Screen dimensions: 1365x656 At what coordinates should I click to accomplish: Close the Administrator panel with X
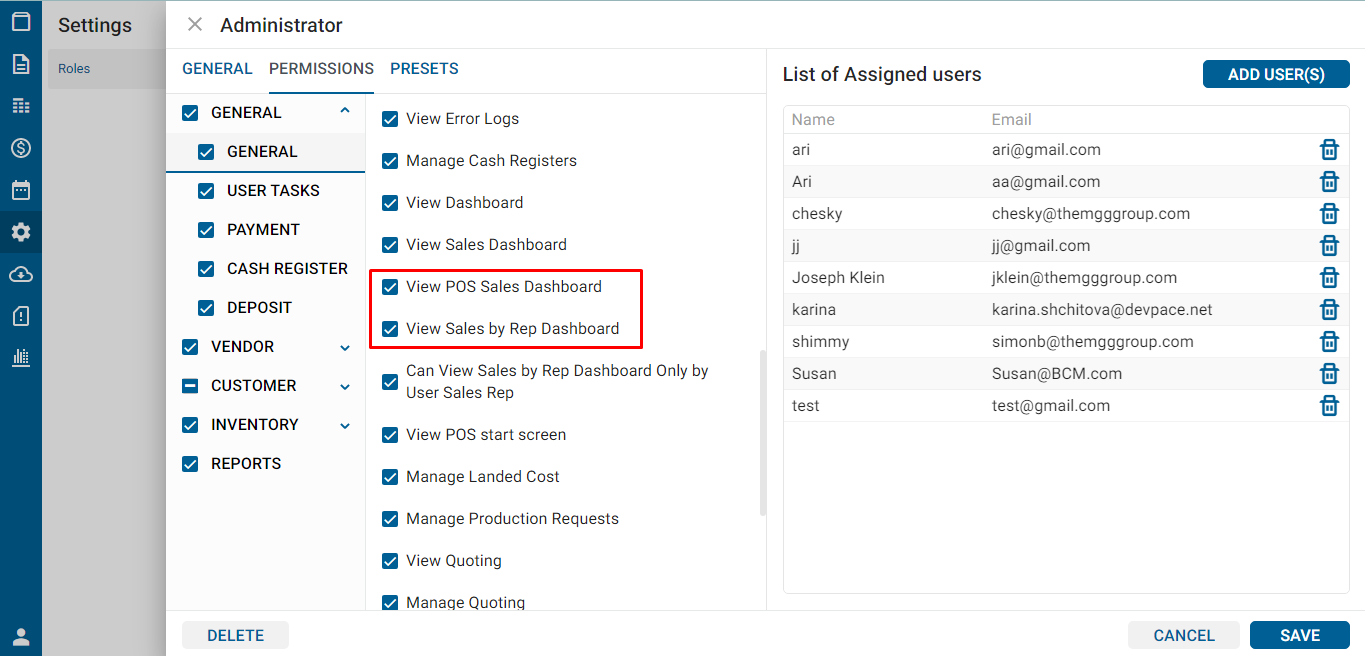point(195,25)
